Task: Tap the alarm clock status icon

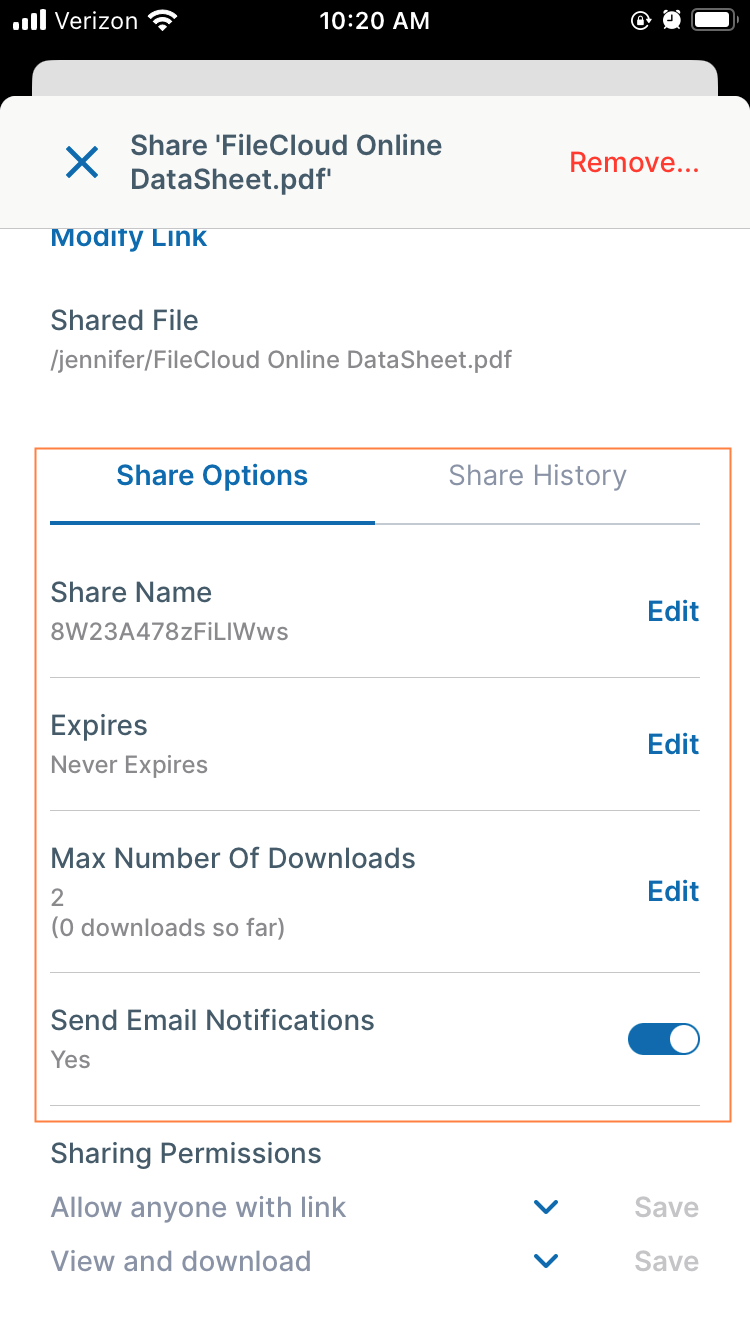Action: click(x=673, y=20)
